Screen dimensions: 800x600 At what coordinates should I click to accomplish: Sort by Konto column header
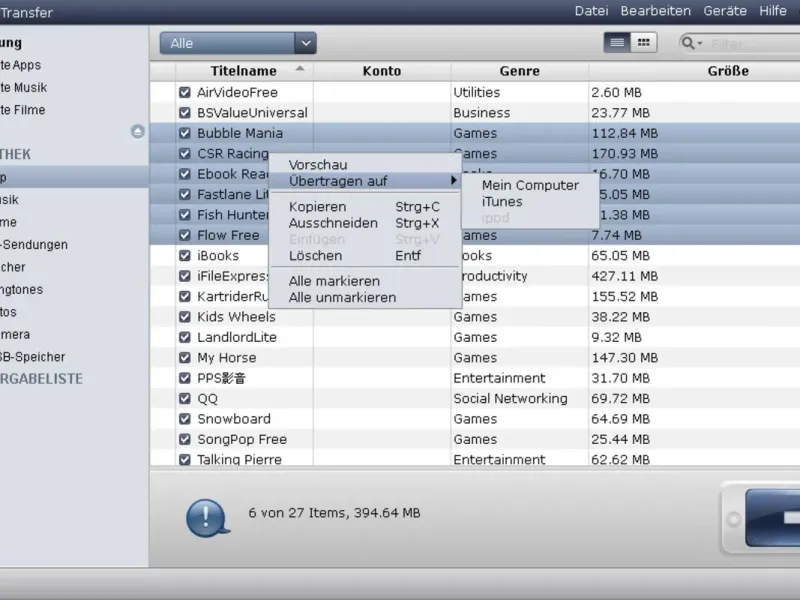pyautogui.click(x=382, y=71)
